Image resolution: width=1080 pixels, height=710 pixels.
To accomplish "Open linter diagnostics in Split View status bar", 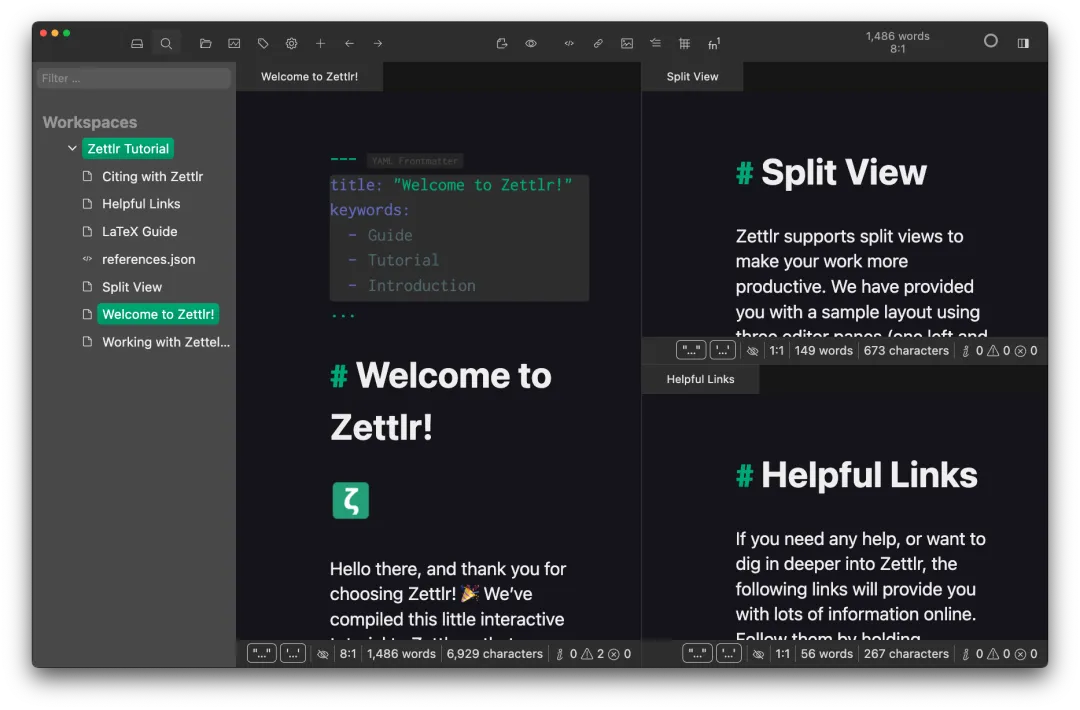I will point(1000,351).
